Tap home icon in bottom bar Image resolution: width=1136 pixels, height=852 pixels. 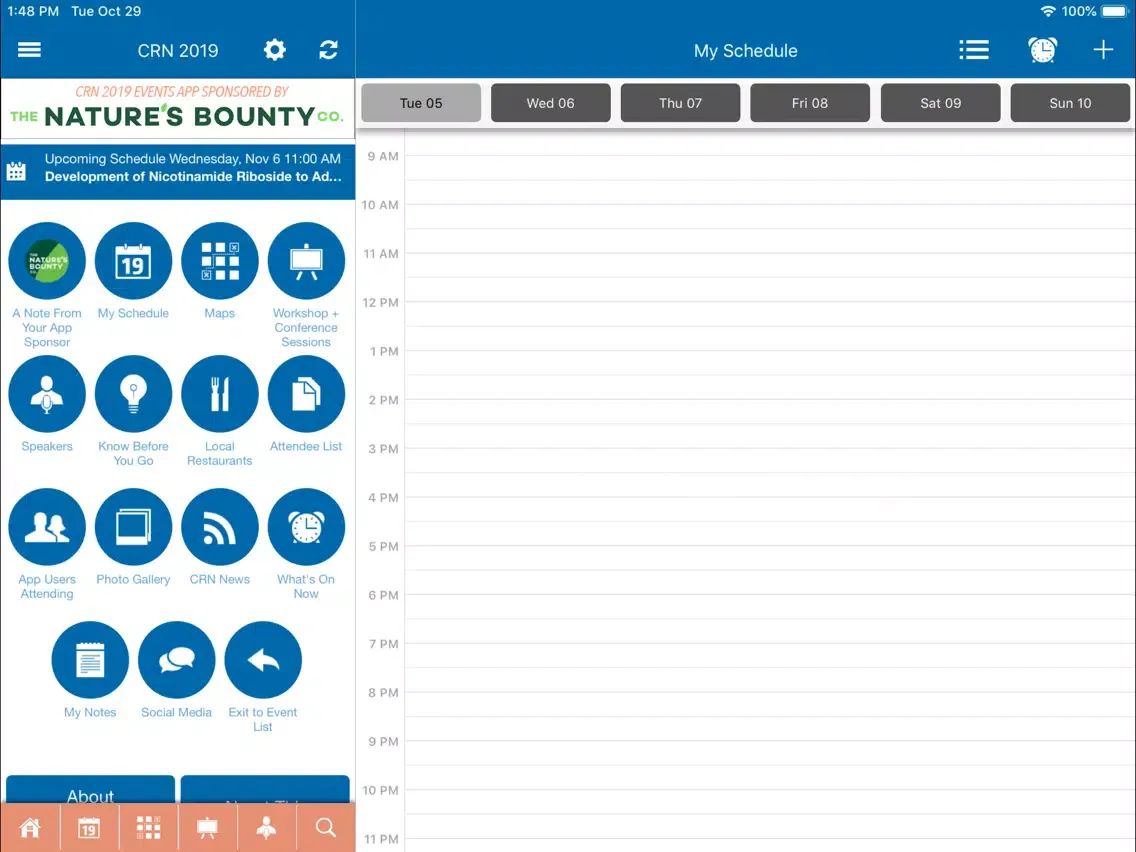pyautogui.click(x=30, y=827)
